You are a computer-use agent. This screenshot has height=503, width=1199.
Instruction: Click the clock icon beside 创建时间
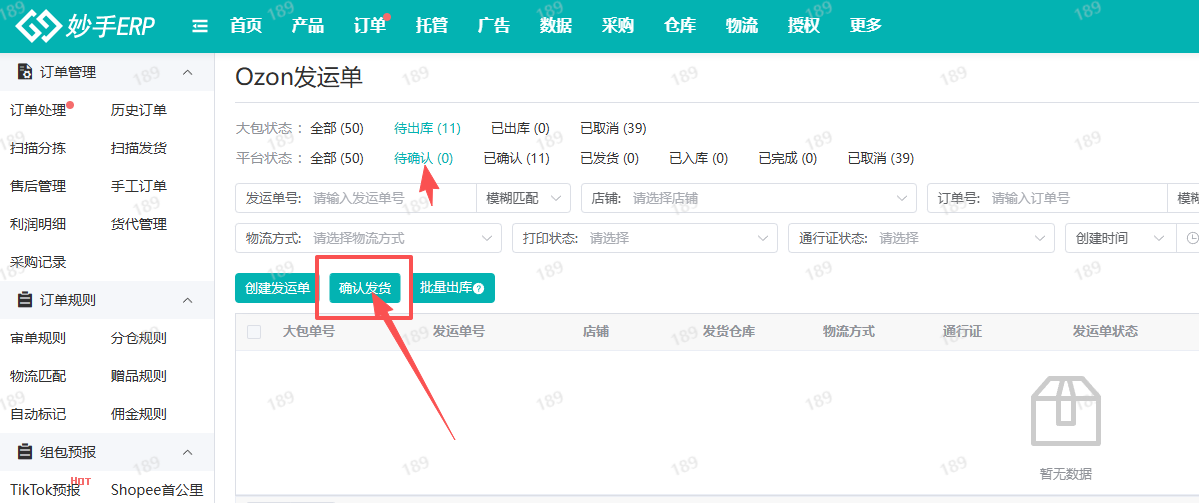pyautogui.click(x=1191, y=239)
